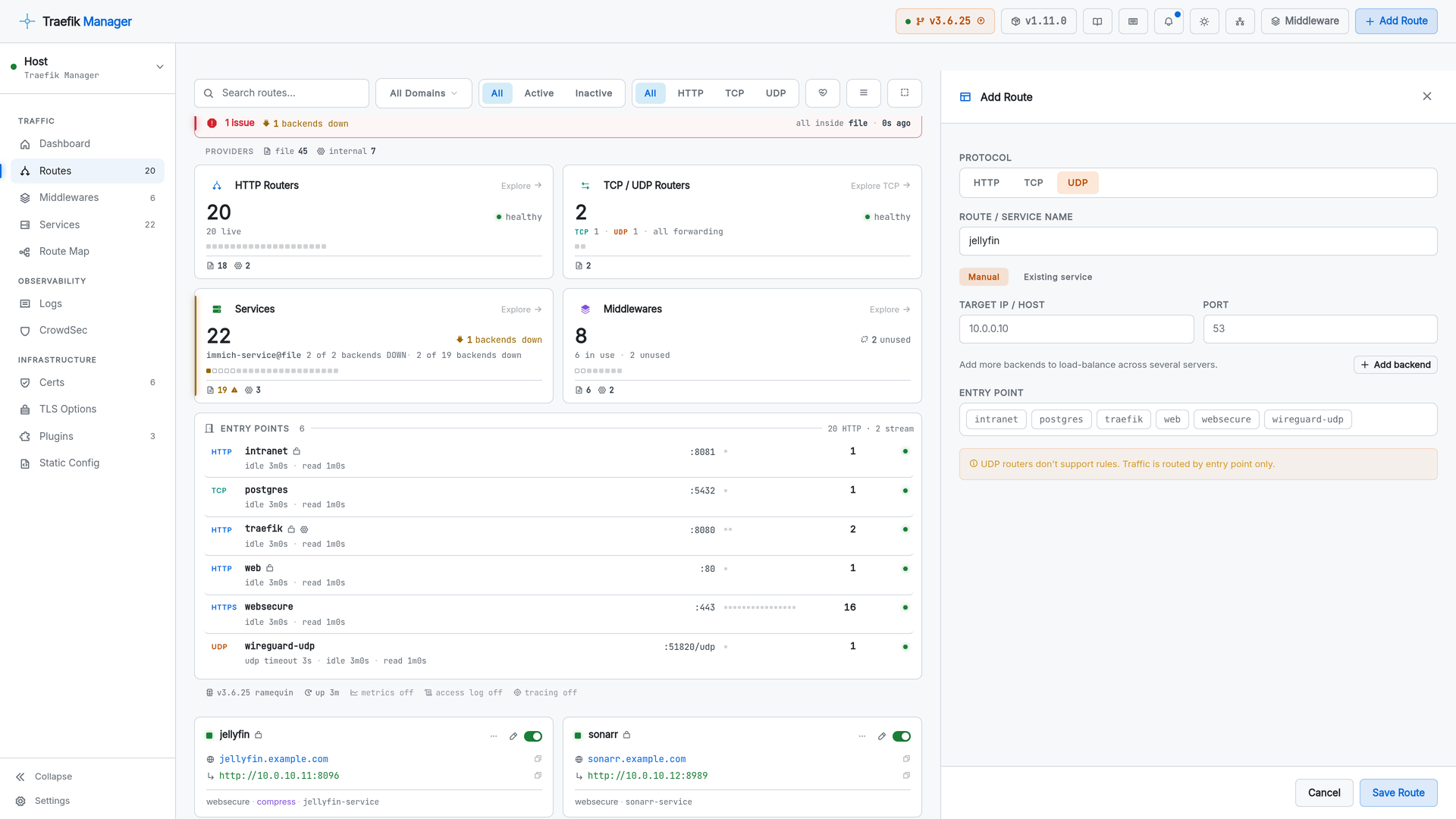This screenshot has height=819, width=1456.
Task: Close the Add Route panel
Action: (x=1427, y=96)
